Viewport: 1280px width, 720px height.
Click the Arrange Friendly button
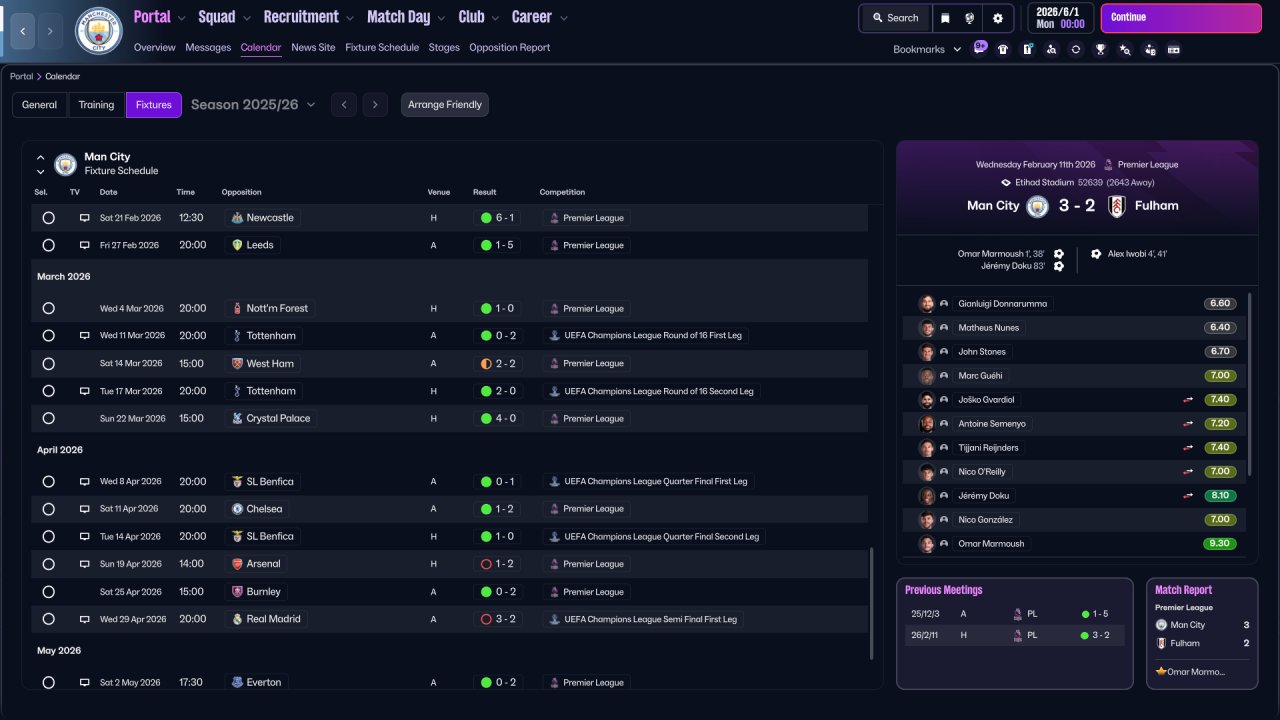coord(445,105)
